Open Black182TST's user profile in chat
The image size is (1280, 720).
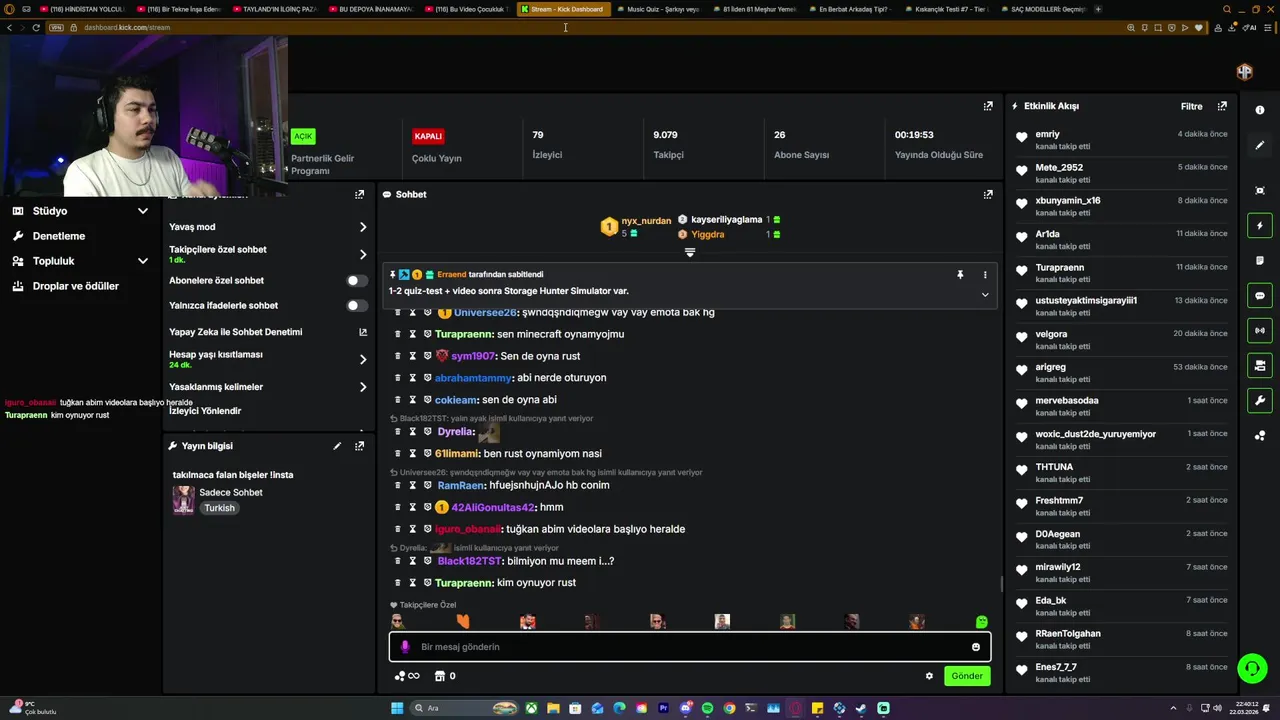click(470, 561)
